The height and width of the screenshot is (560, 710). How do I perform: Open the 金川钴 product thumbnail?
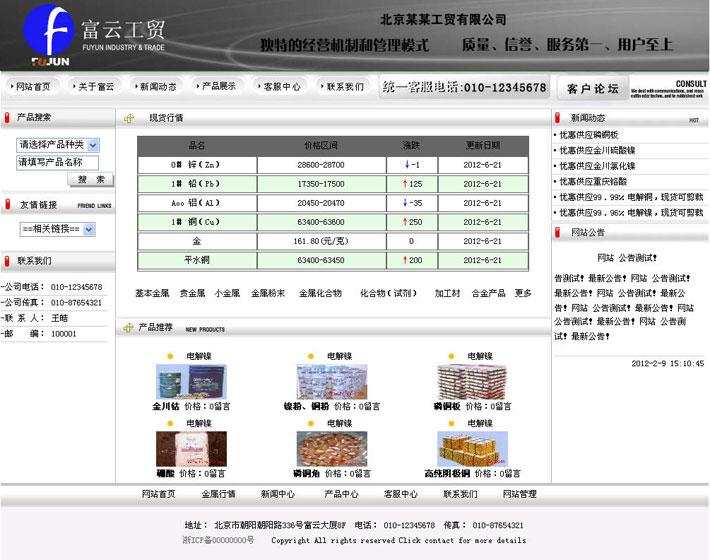(191, 382)
